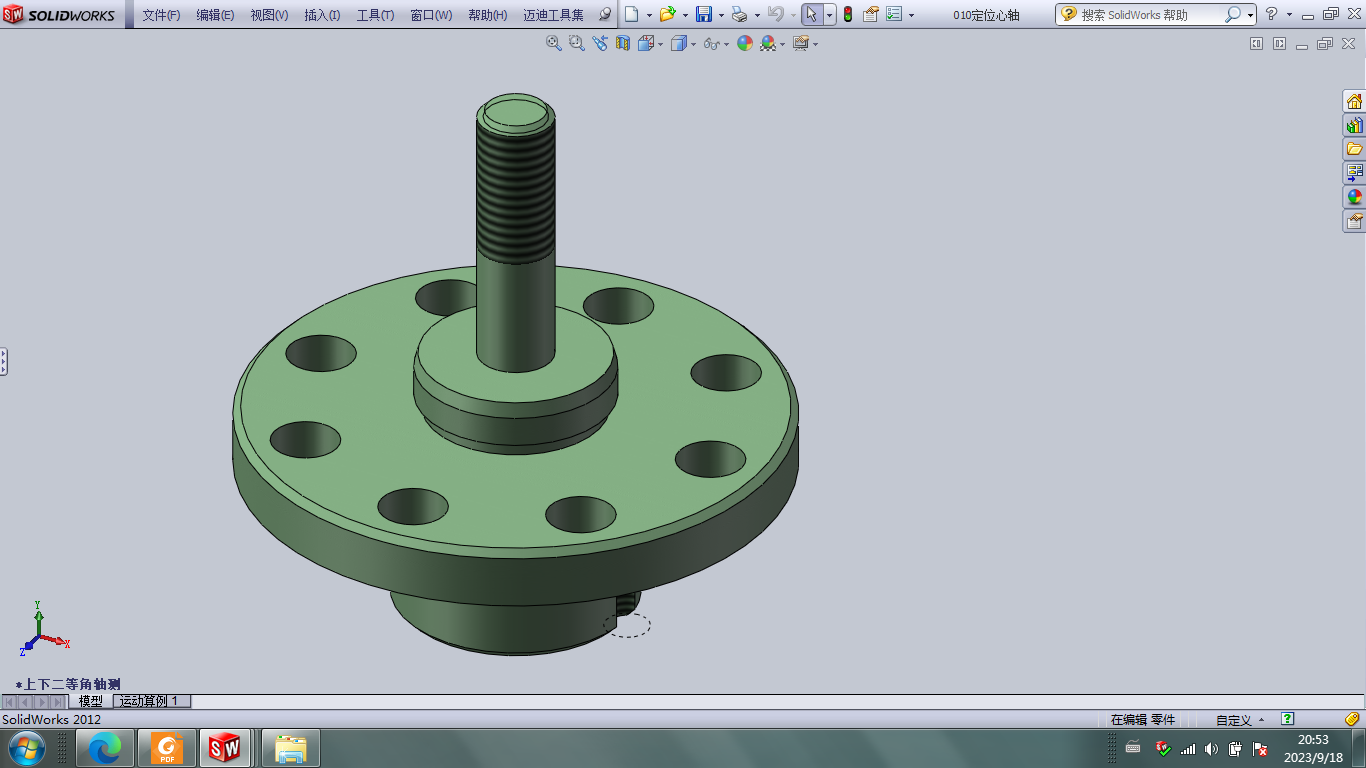Viewport: 1366px width, 768px height.
Task: Click Zoom to Area magnifier
Action: click(x=576, y=43)
